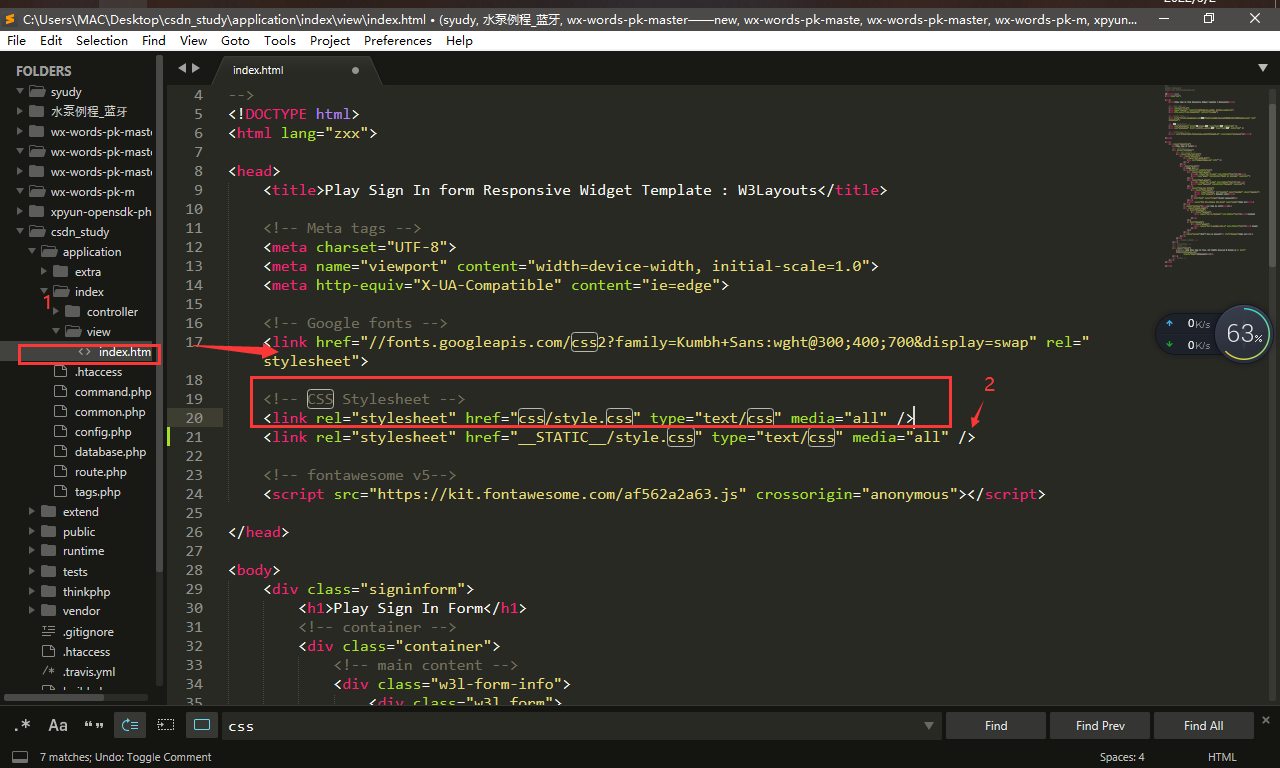Toggle the sidebar via status bar icon
This screenshot has width=1280, height=768.
point(20,758)
